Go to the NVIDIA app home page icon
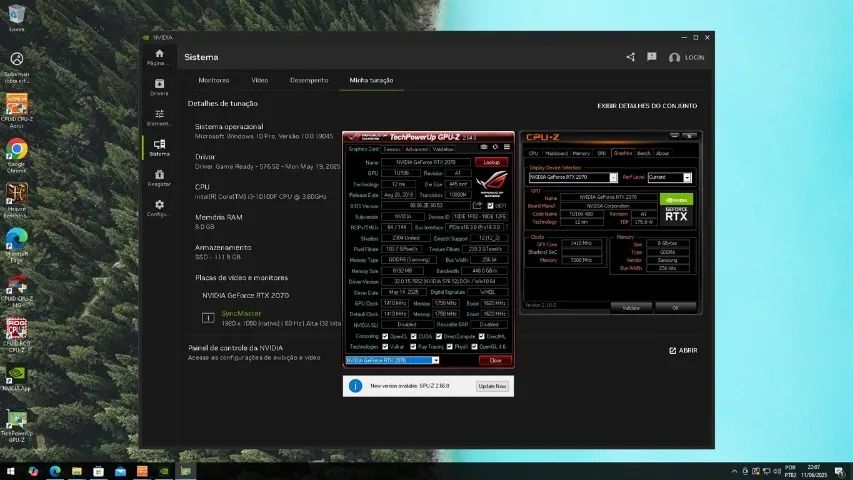The width and height of the screenshot is (853, 480). (x=159, y=56)
